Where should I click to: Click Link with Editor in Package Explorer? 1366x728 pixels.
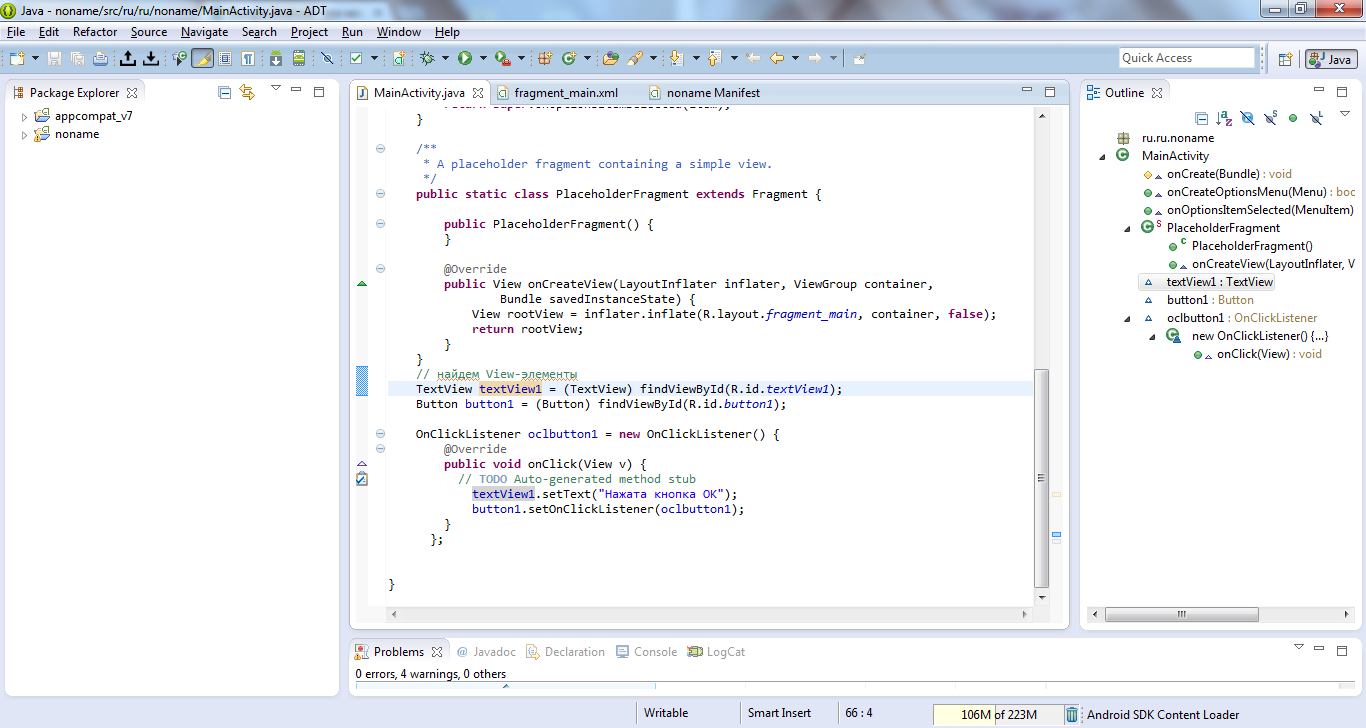click(x=247, y=92)
